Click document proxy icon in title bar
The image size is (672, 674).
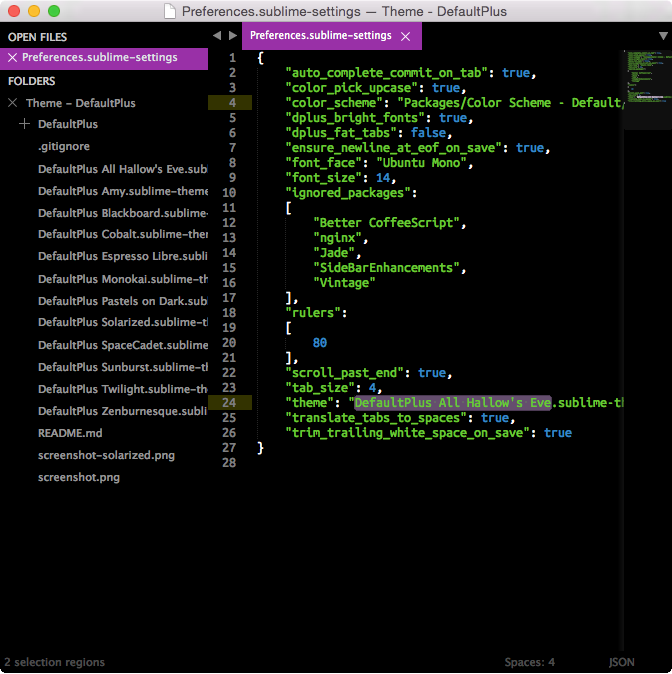pos(170,11)
